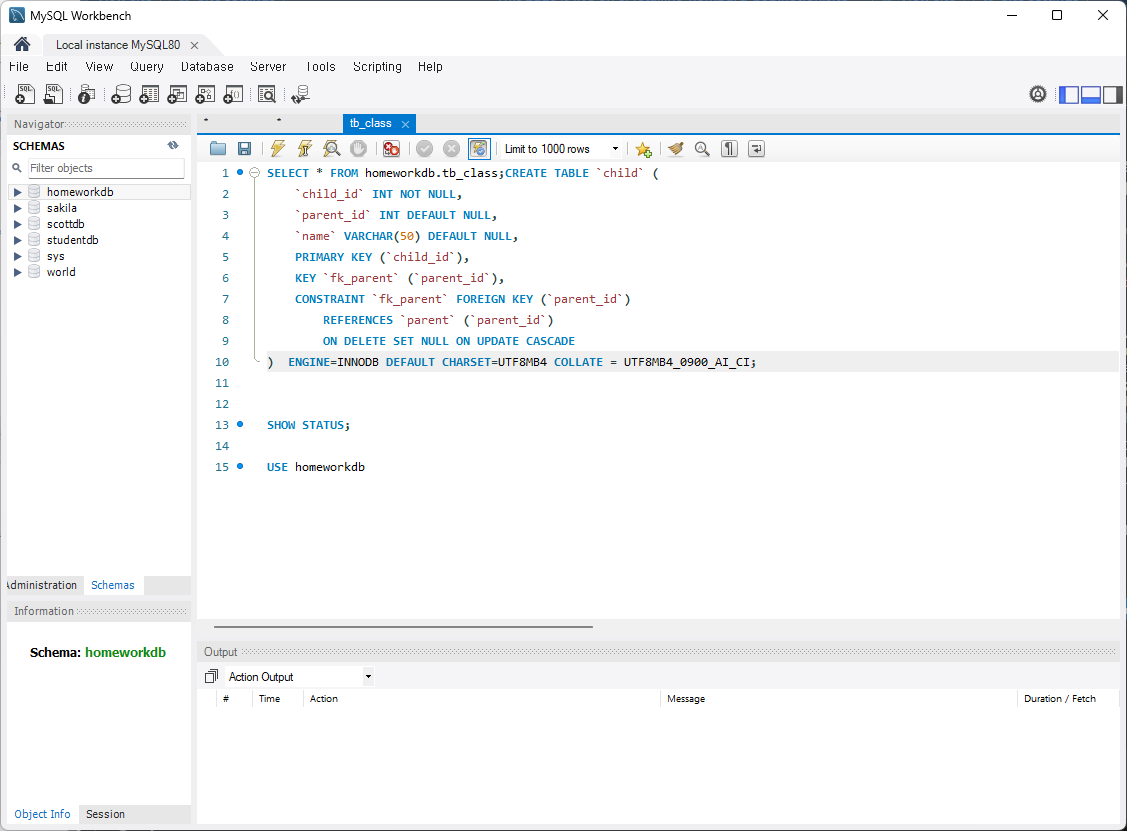This screenshot has height=831, width=1127.
Task: Click Filter objects search field
Action: coord(106,168)
